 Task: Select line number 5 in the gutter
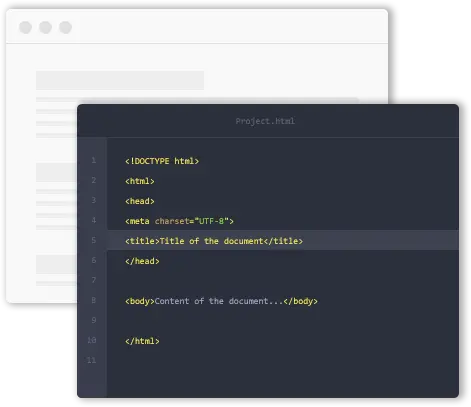(94, 240)
